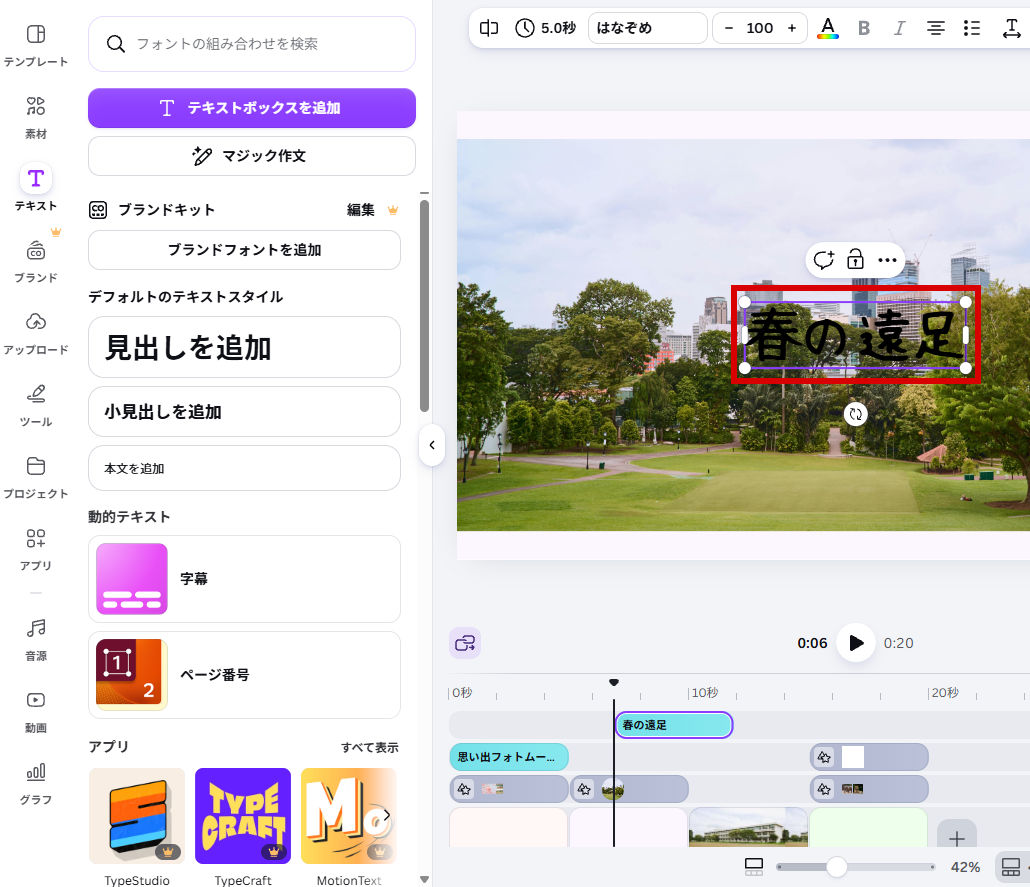
Task: Select the 春の遠足 timeline clip
Action: point(673,725)
